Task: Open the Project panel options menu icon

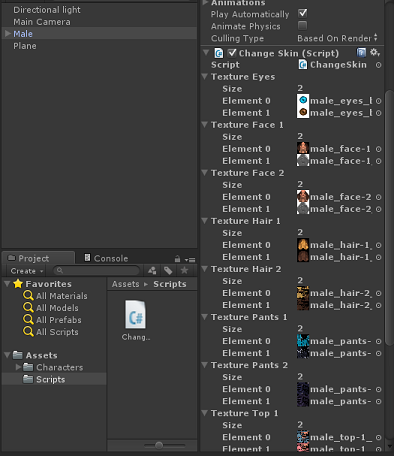Action: click(190, 259)
